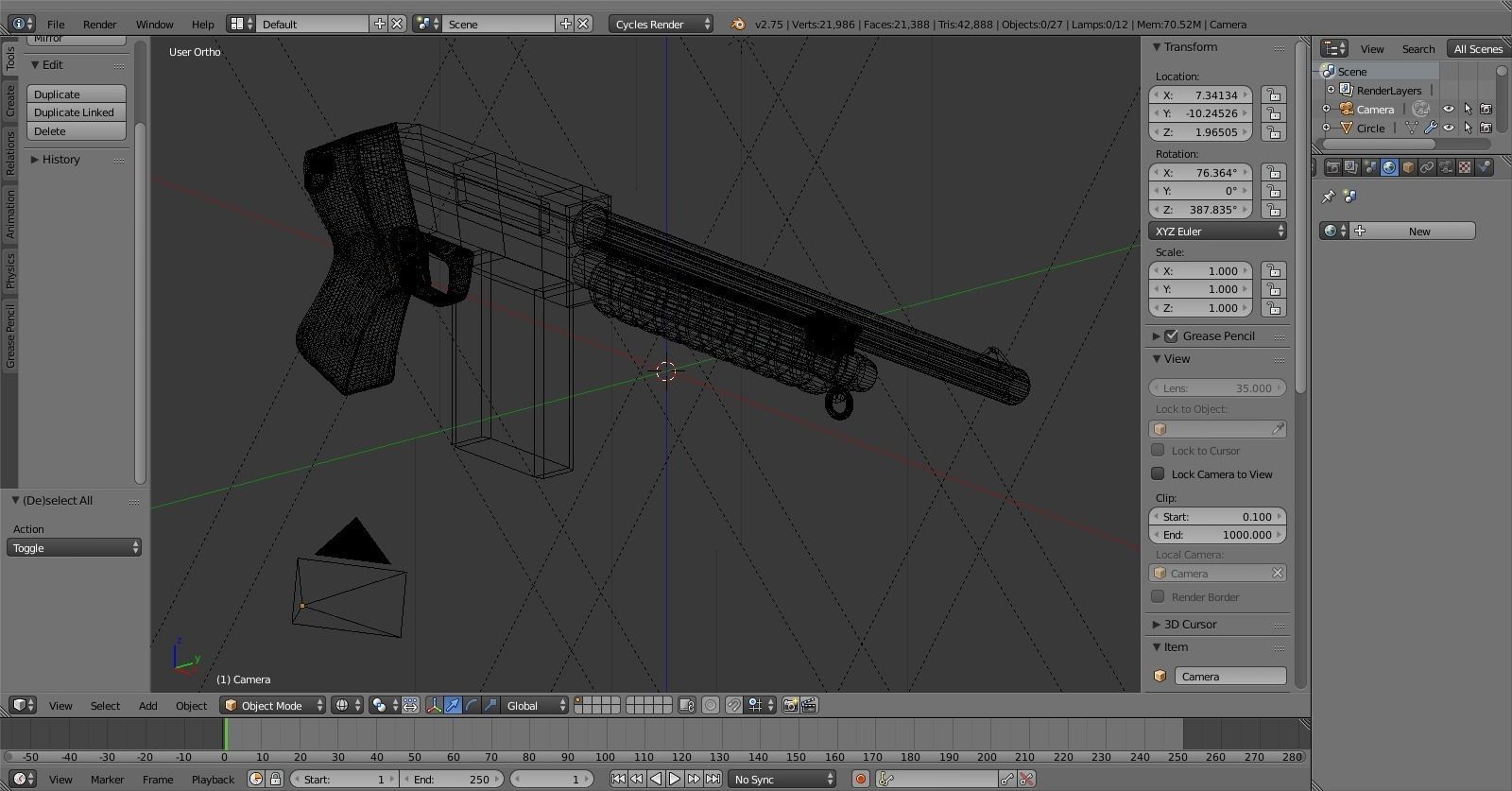The image size is (1512, 791).
Task: Open the Global orientation dropdown
Action: (x=535, y=705)
